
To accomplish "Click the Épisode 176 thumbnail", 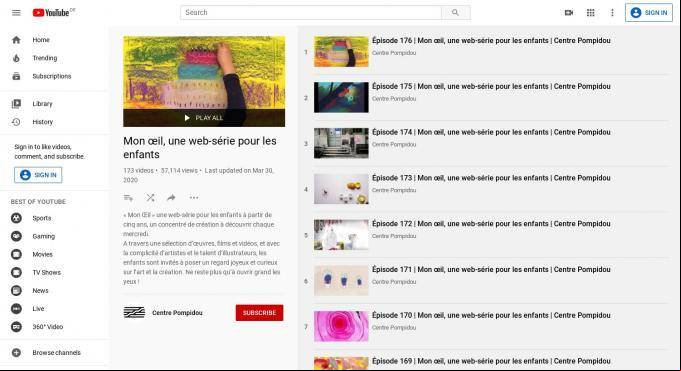I will click(x=341, y=52).
